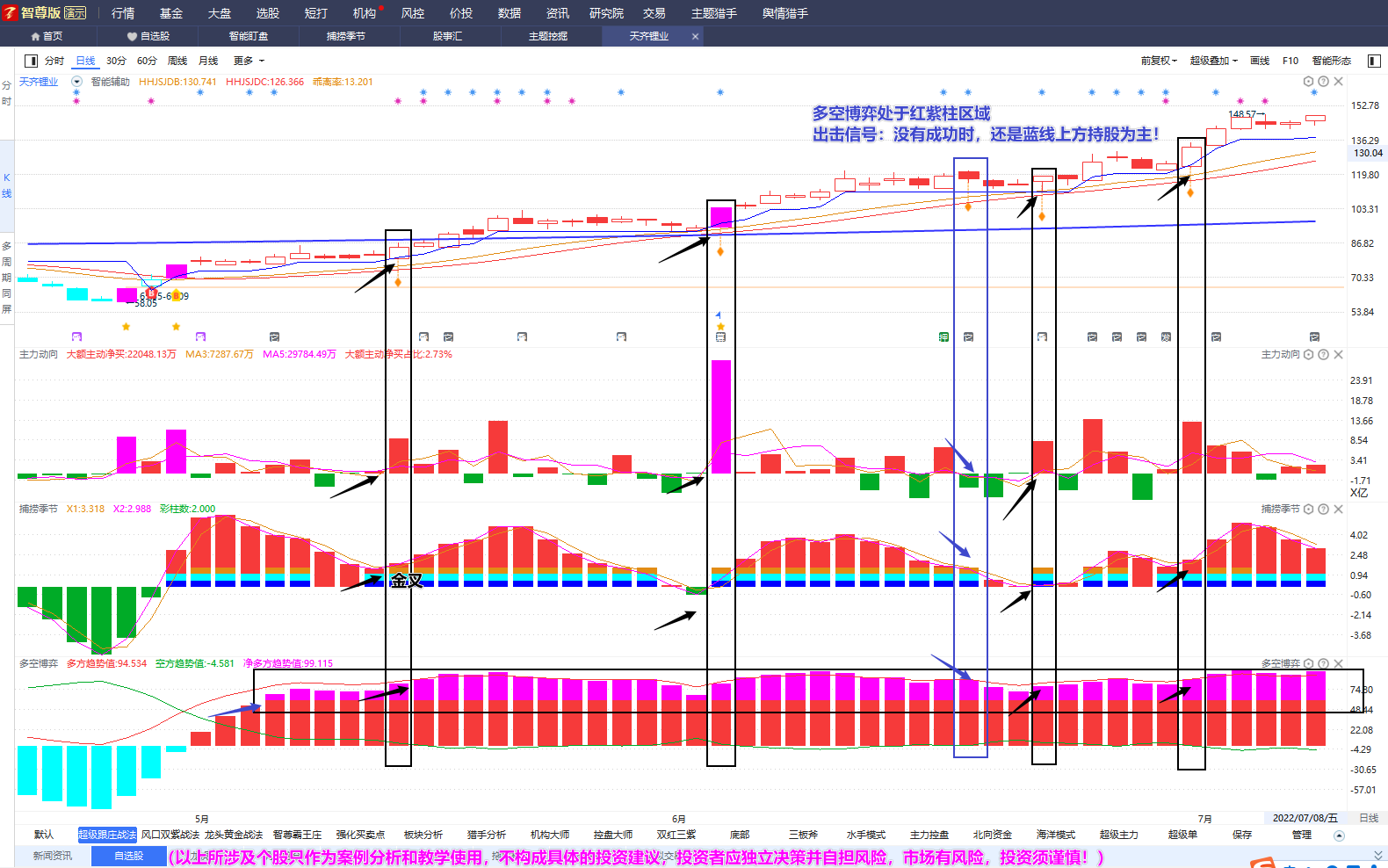Close the 主力动向 indicator panel

point(1338,355)
